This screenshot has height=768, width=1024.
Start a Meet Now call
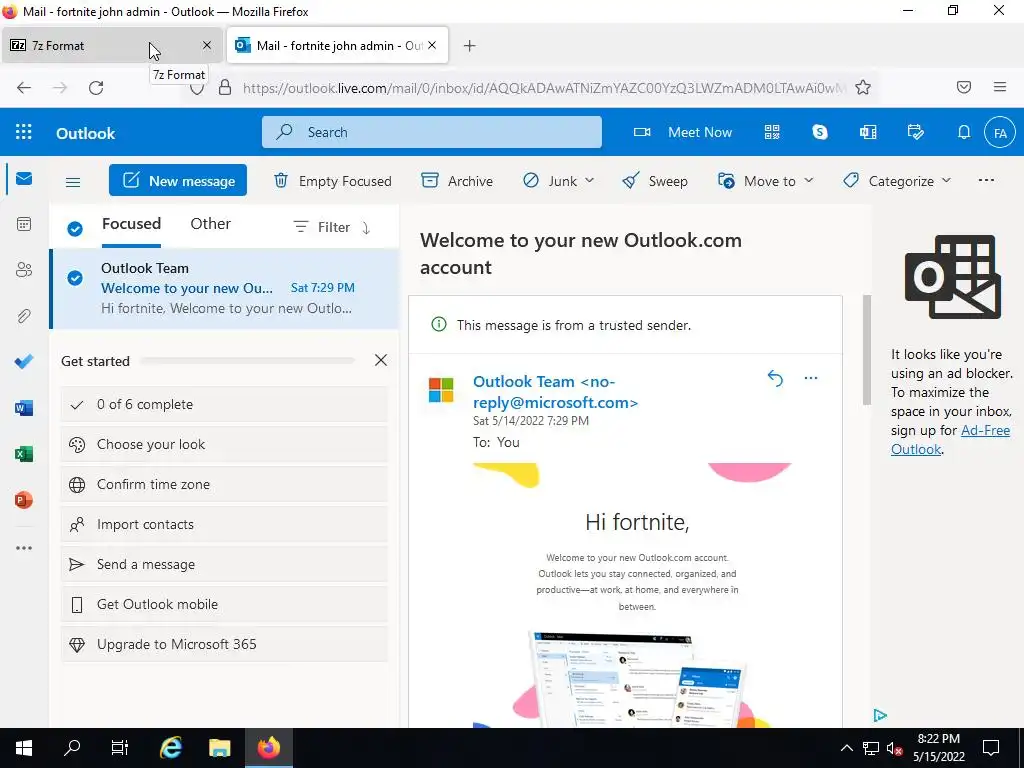click(x=683, y=133)
